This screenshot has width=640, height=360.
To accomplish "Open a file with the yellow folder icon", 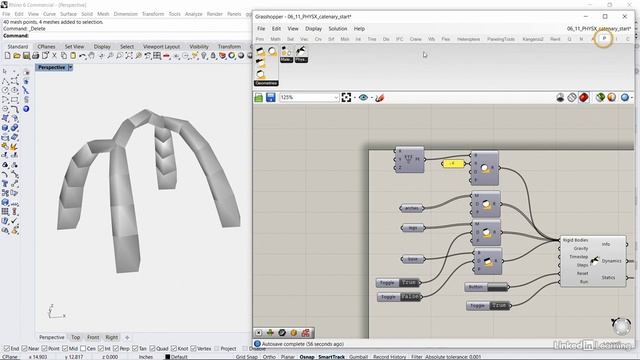I will click(x=17, y=56).
